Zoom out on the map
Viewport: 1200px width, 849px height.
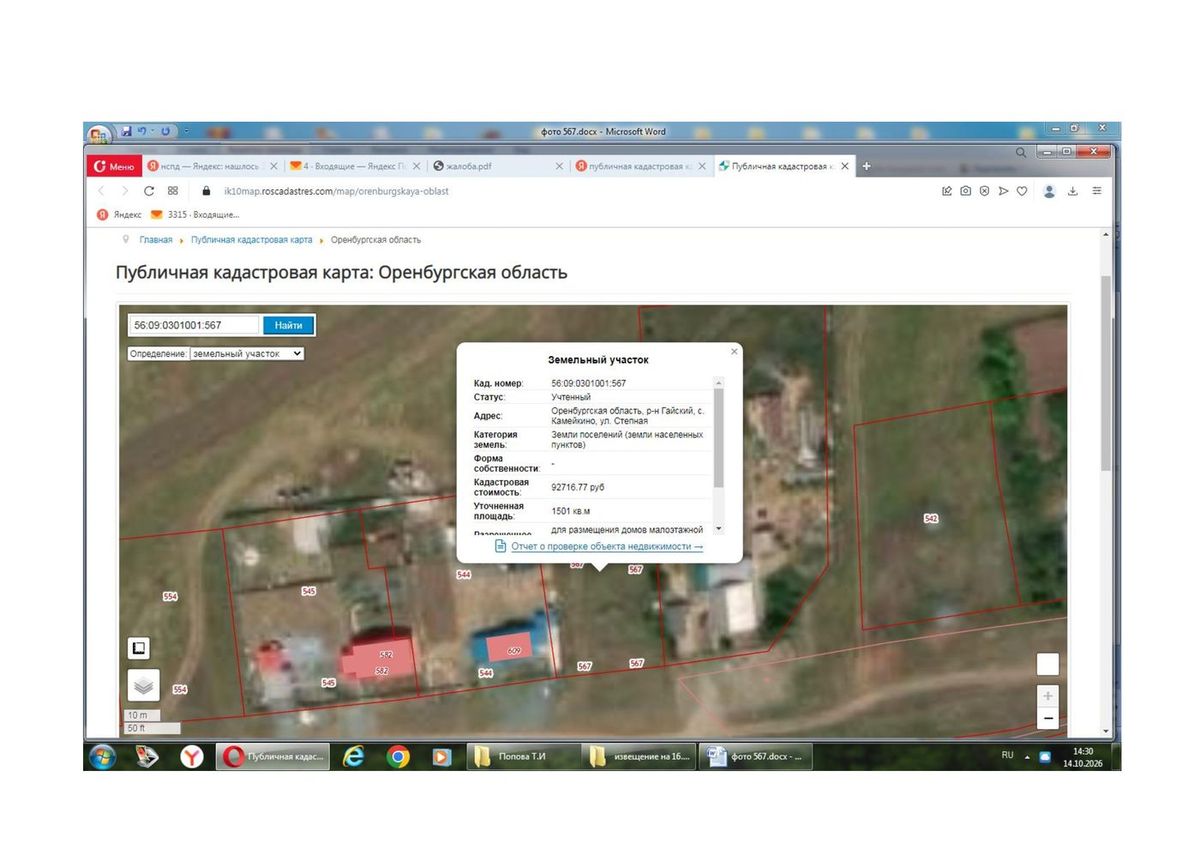(x=1047, y=718)
